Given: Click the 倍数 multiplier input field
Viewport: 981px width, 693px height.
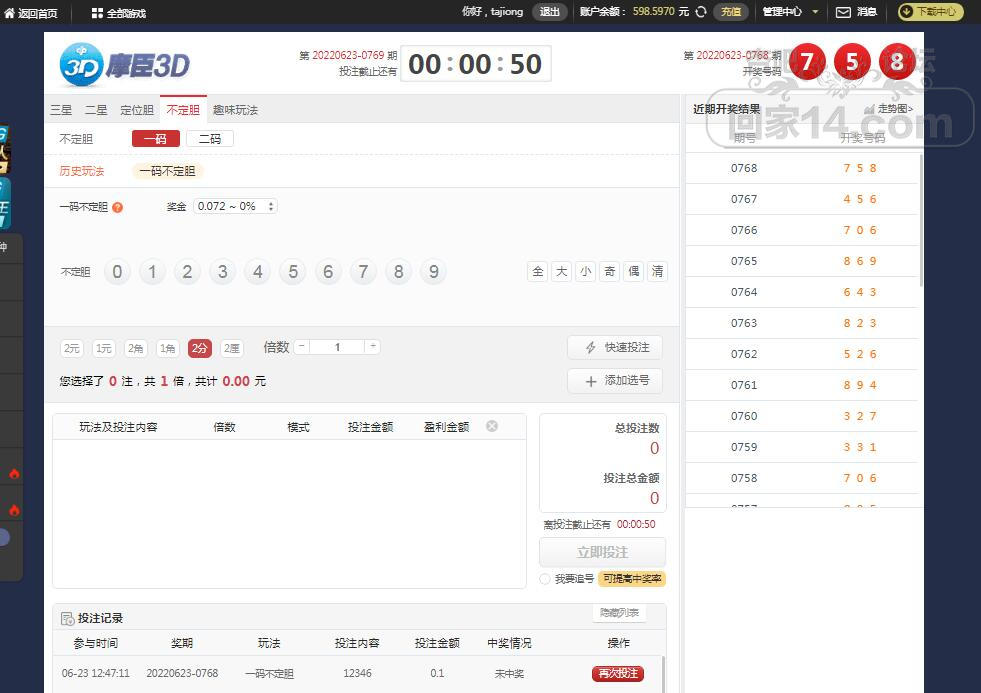Looking at the screenshot, I should click(337, 346).
